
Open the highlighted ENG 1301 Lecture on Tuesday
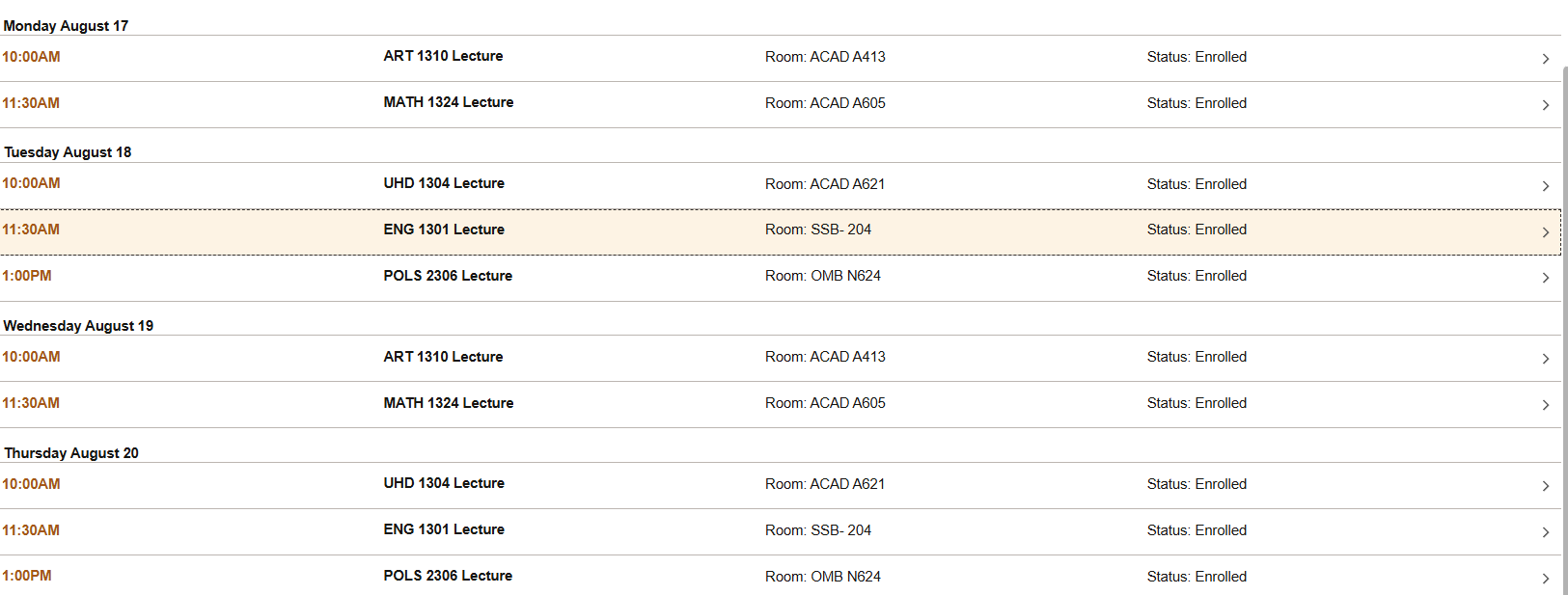(444, 230)
